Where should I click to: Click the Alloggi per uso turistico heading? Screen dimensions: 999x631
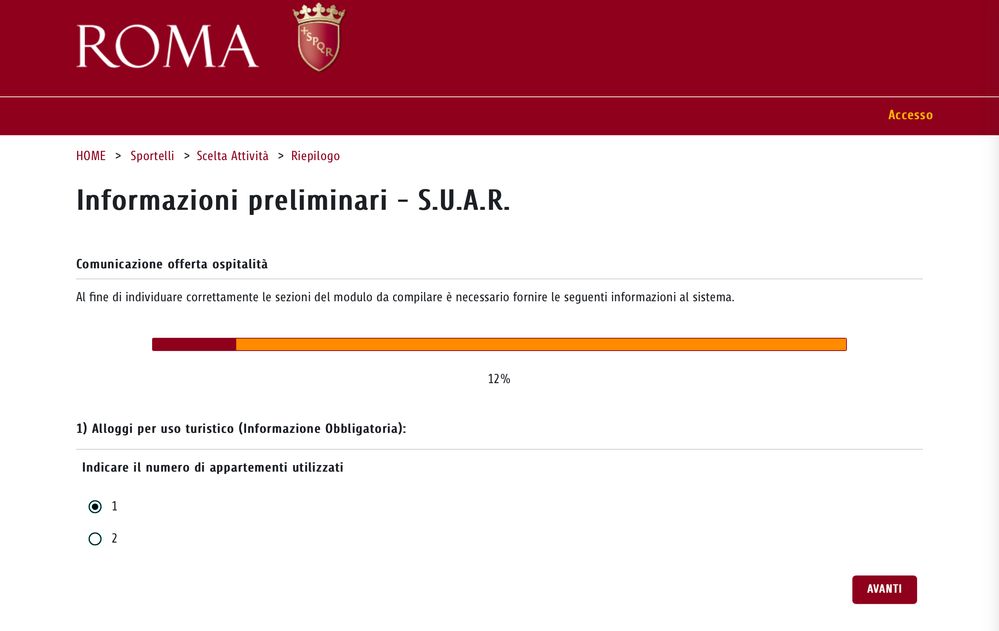[x=241, y=429]
